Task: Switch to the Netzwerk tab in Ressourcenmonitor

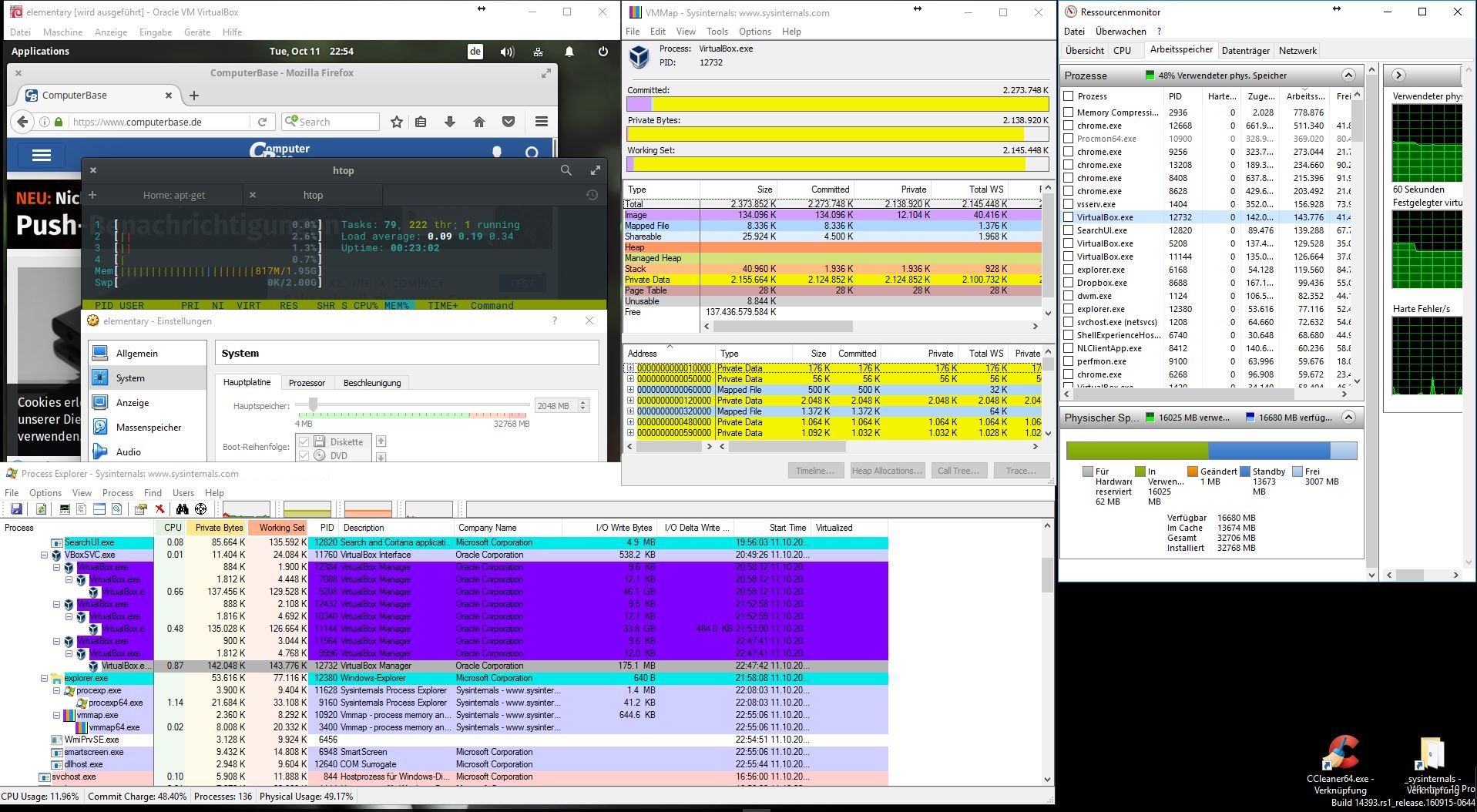Action: (1297, 51)
